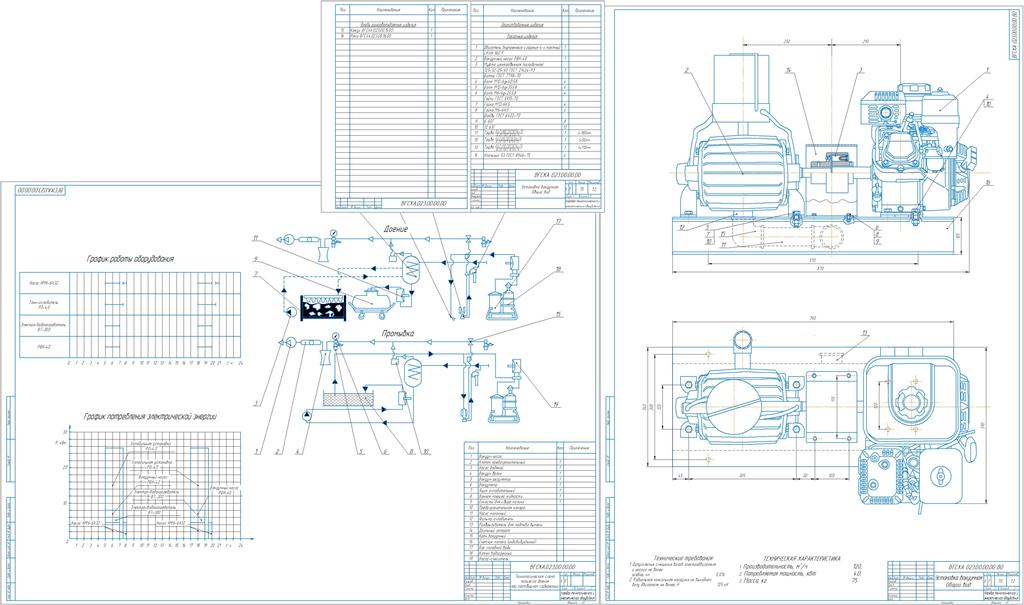Click the "График работы оборудования" chart title

tap(131, 259)
